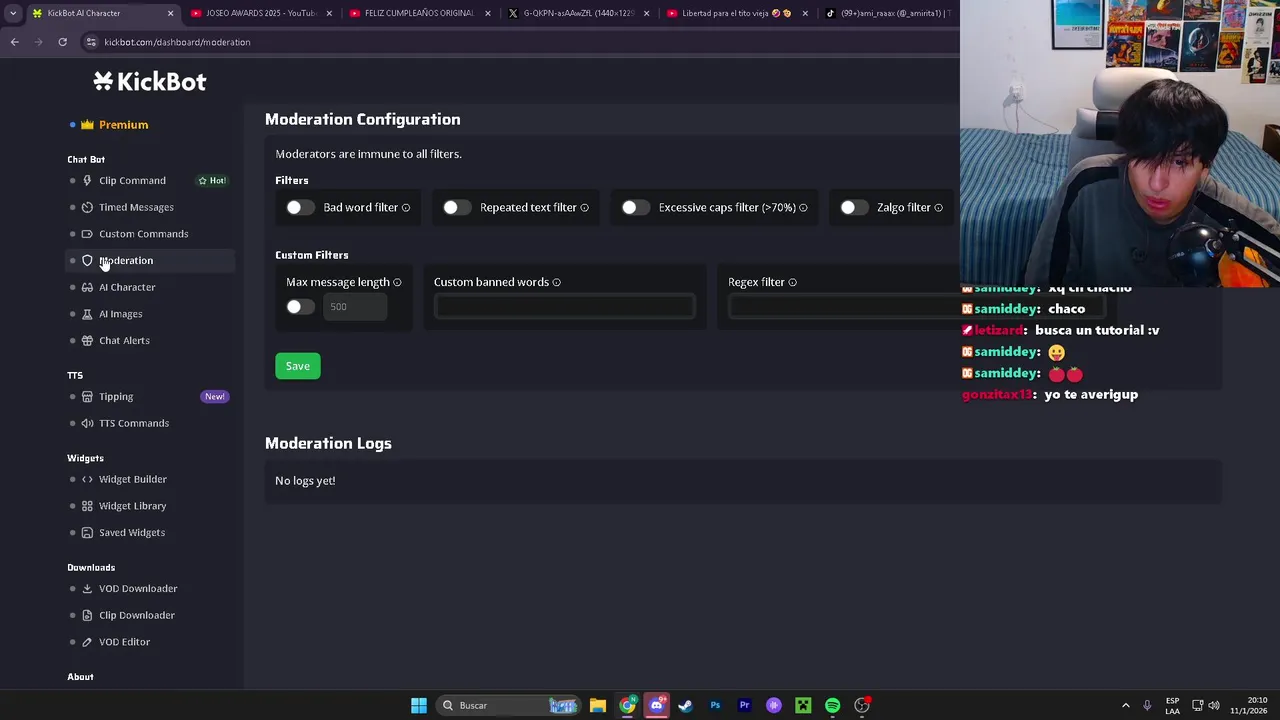Click the Max message length info icon

(x=397, y=283)
